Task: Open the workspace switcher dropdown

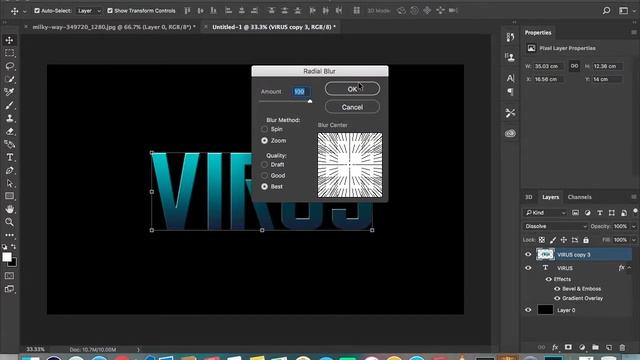Action: pos(625,11)
